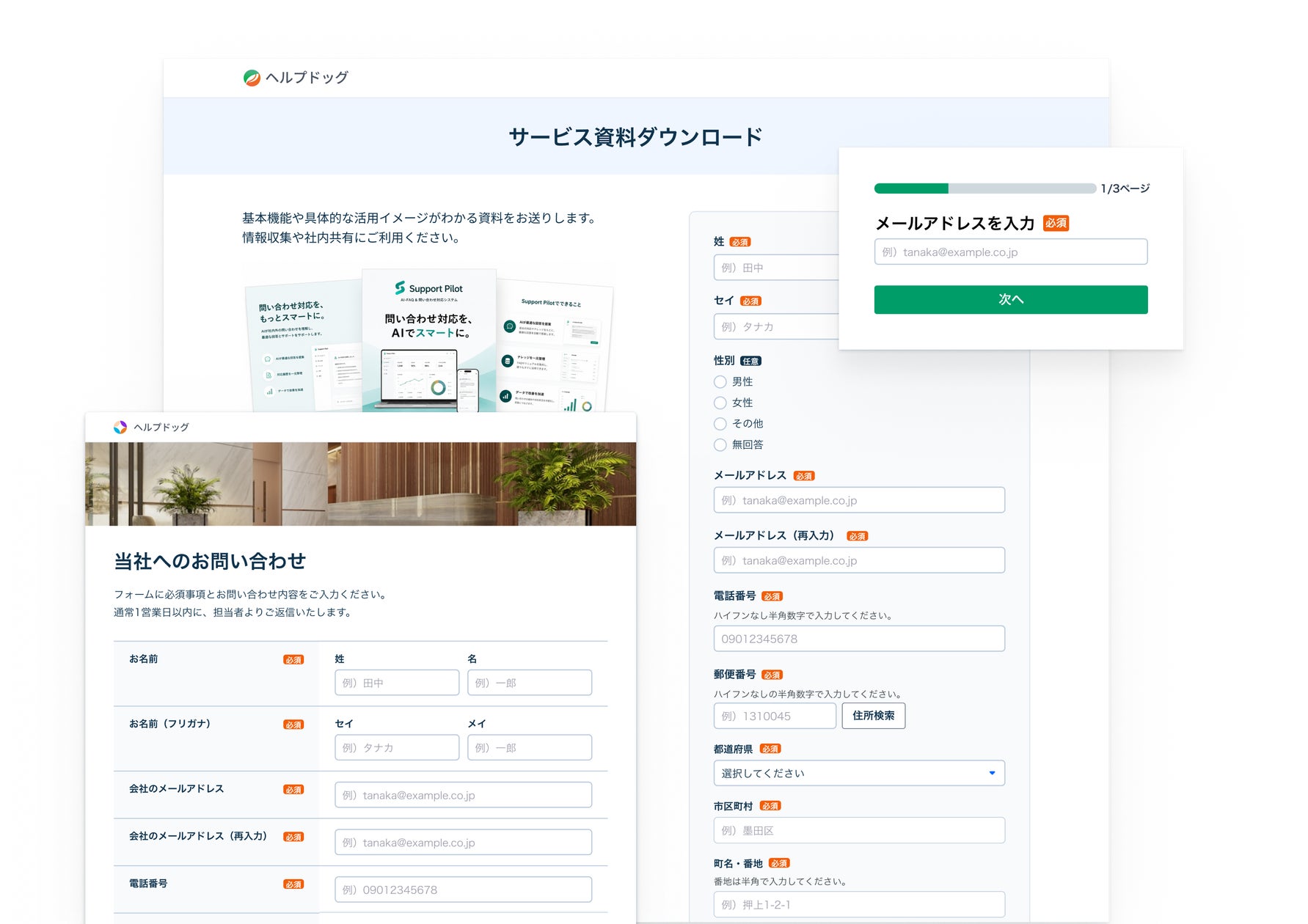Click the 会社のメールアドレス input field

[x=463, y=795]
